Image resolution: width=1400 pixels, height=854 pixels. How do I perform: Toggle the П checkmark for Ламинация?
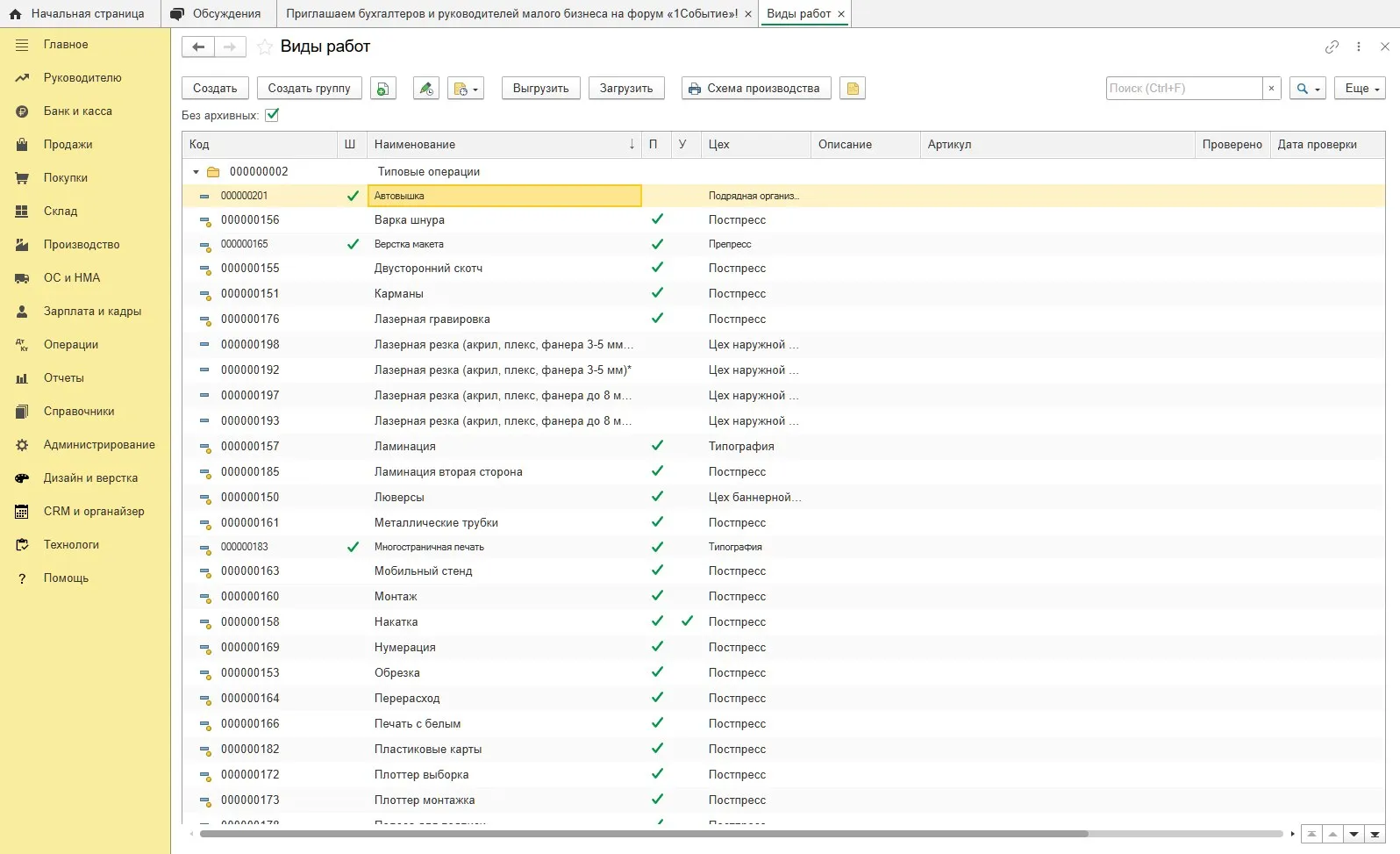[657, 446]
